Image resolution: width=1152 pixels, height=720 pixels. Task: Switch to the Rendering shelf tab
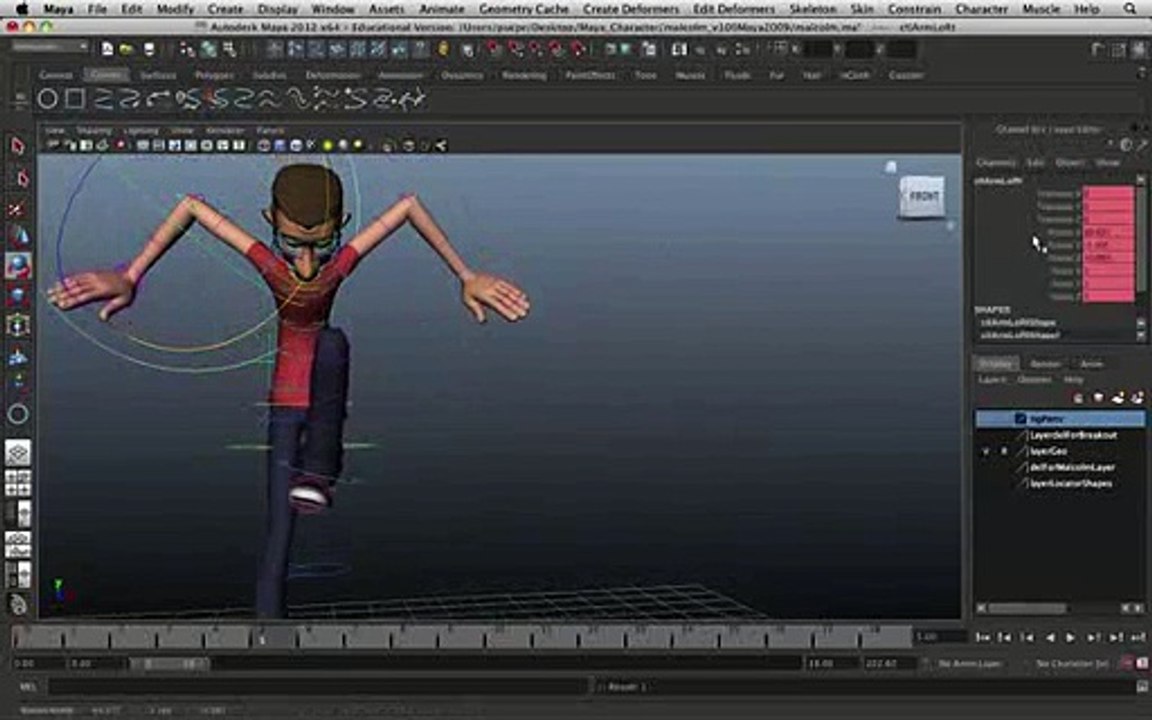(x=525, y=75)
